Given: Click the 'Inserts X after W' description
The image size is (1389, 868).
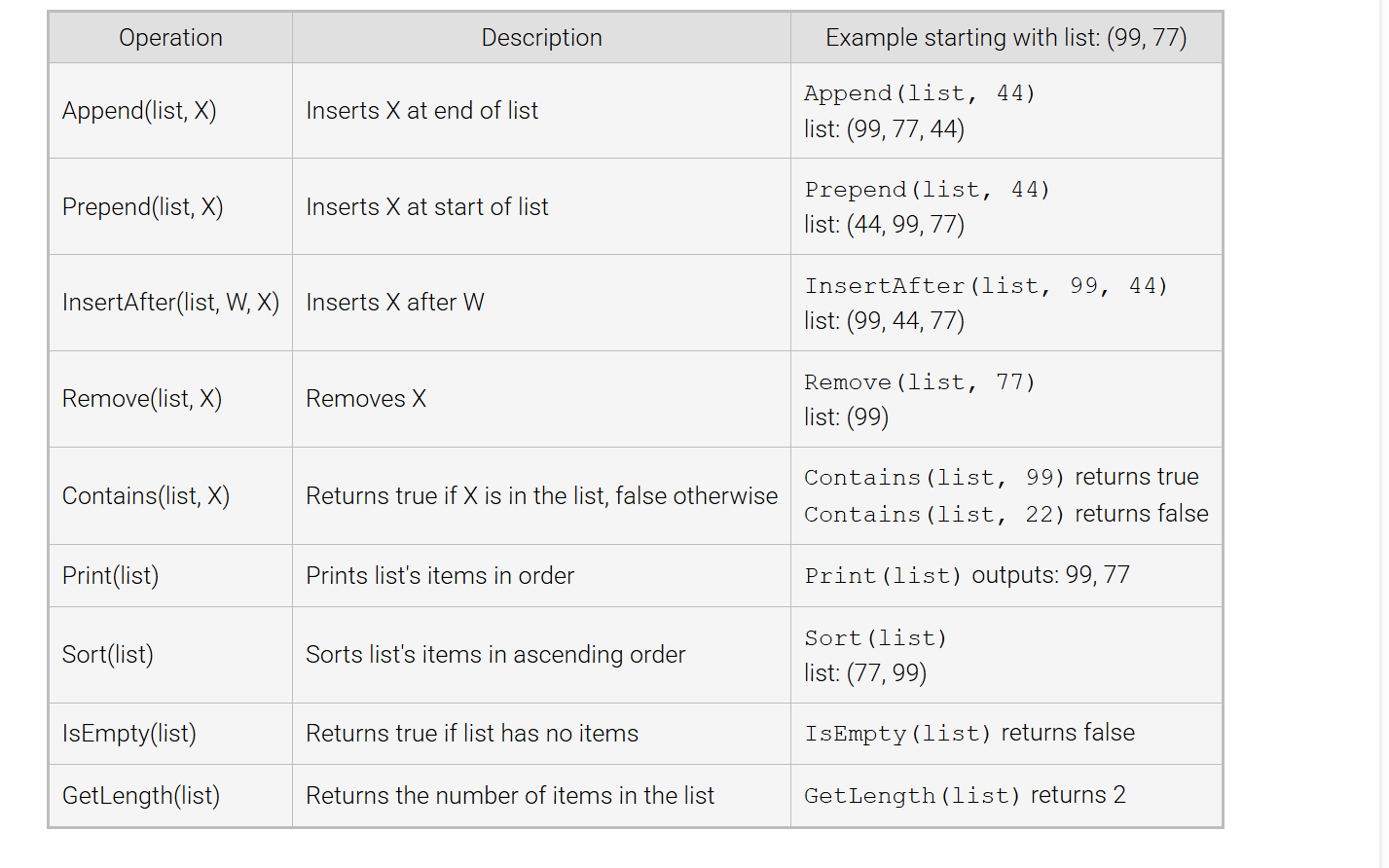Looking at the screenshot, I should click(x=394, y=303).
